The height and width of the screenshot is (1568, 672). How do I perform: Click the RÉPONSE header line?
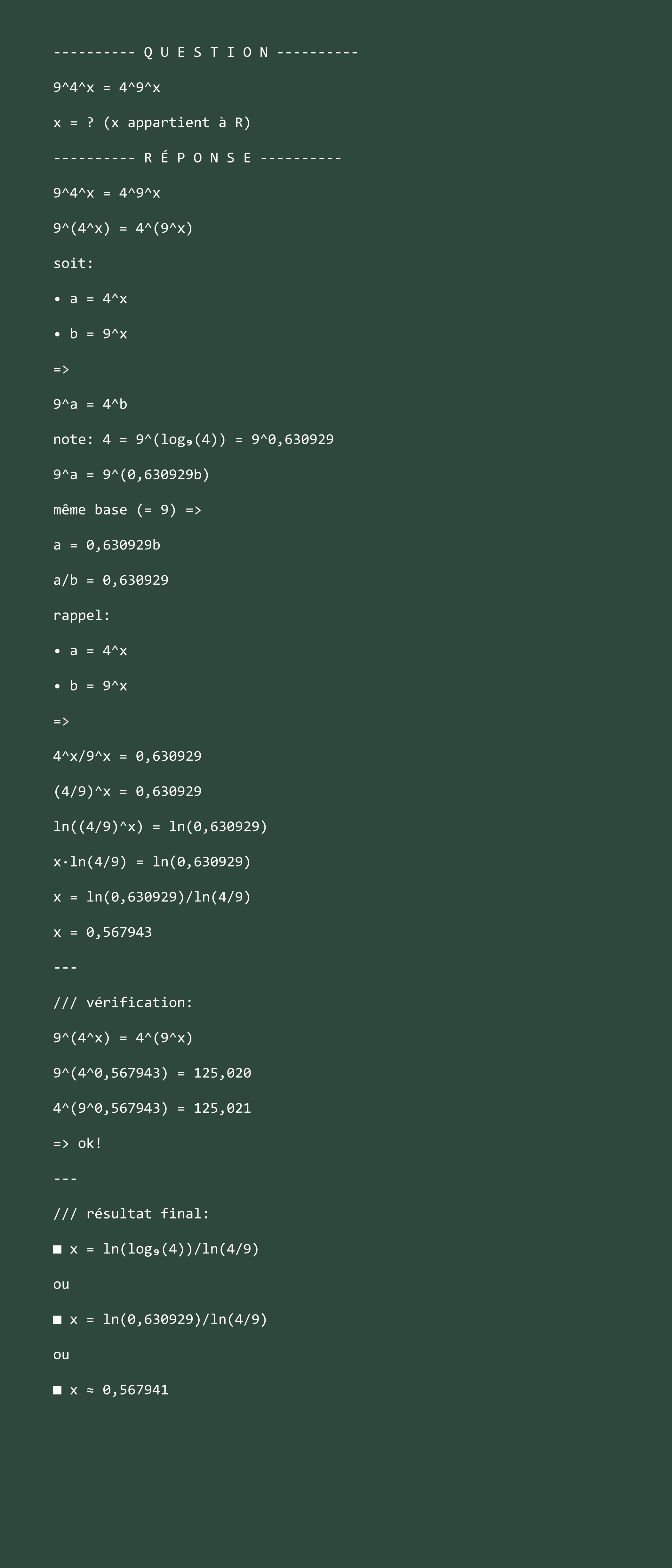click(198, 158)
